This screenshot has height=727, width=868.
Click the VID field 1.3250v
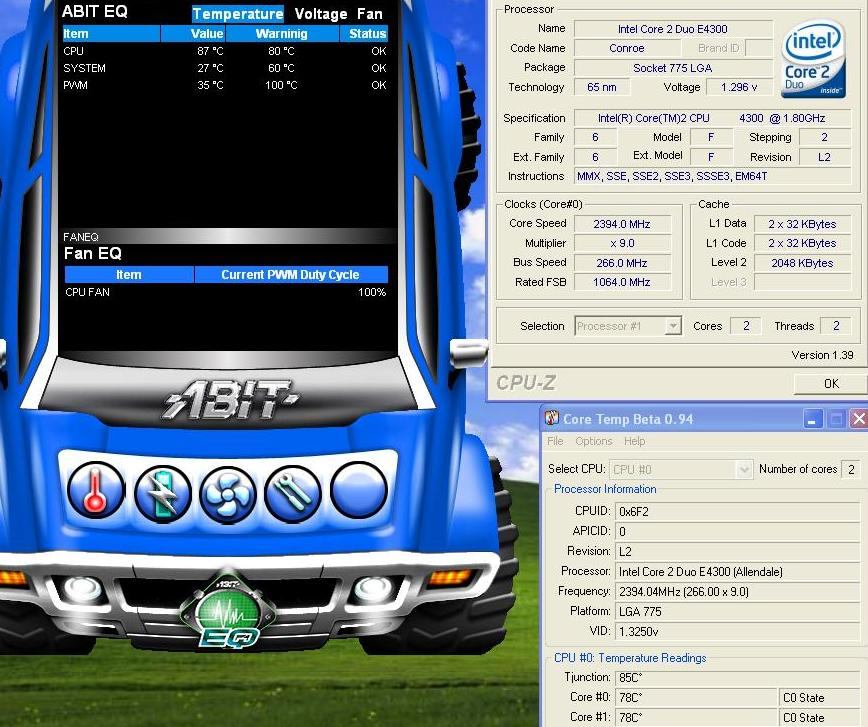tap(736, 631)
